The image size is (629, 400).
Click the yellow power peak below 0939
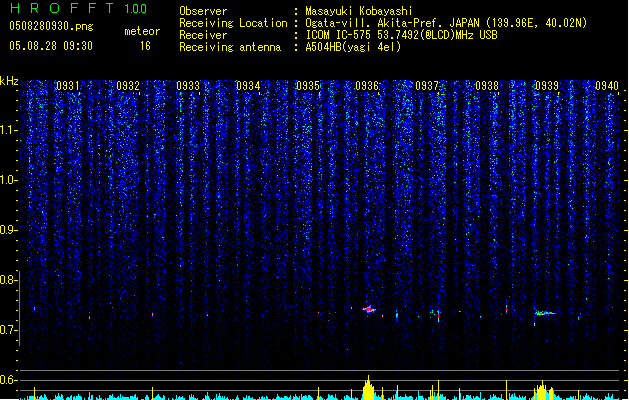[x=542, y=390]
